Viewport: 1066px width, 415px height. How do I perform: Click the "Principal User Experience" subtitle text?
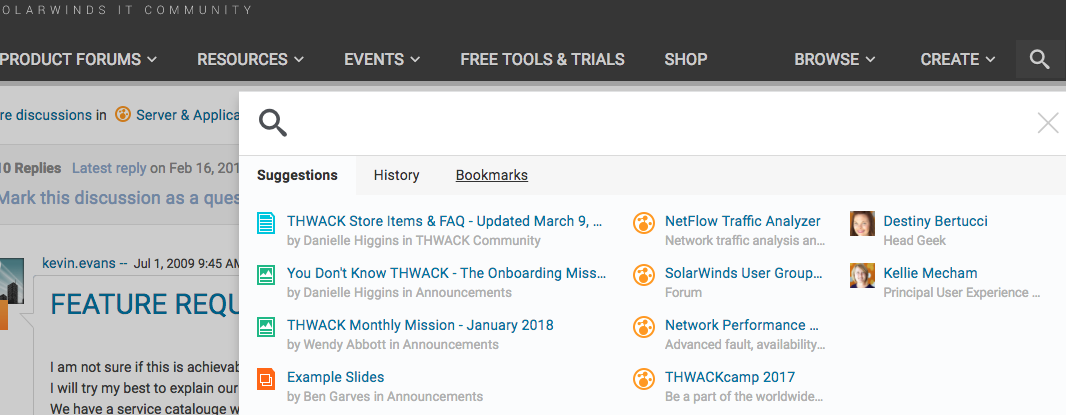coord(961,293)
